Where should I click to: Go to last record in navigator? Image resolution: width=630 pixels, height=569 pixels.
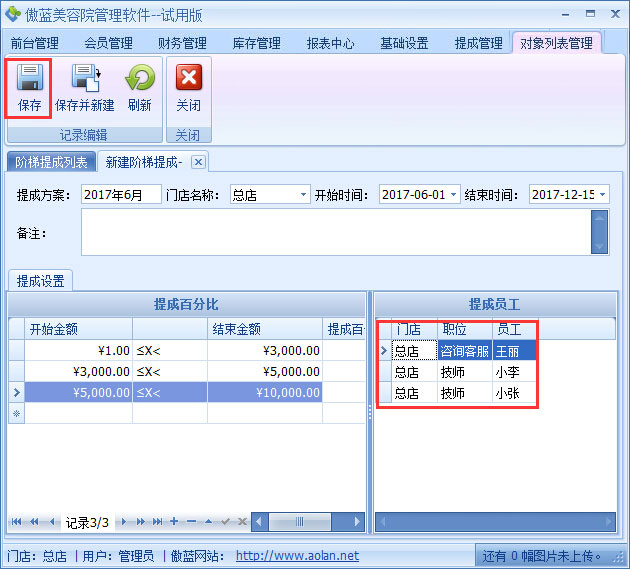pos(158,522)
